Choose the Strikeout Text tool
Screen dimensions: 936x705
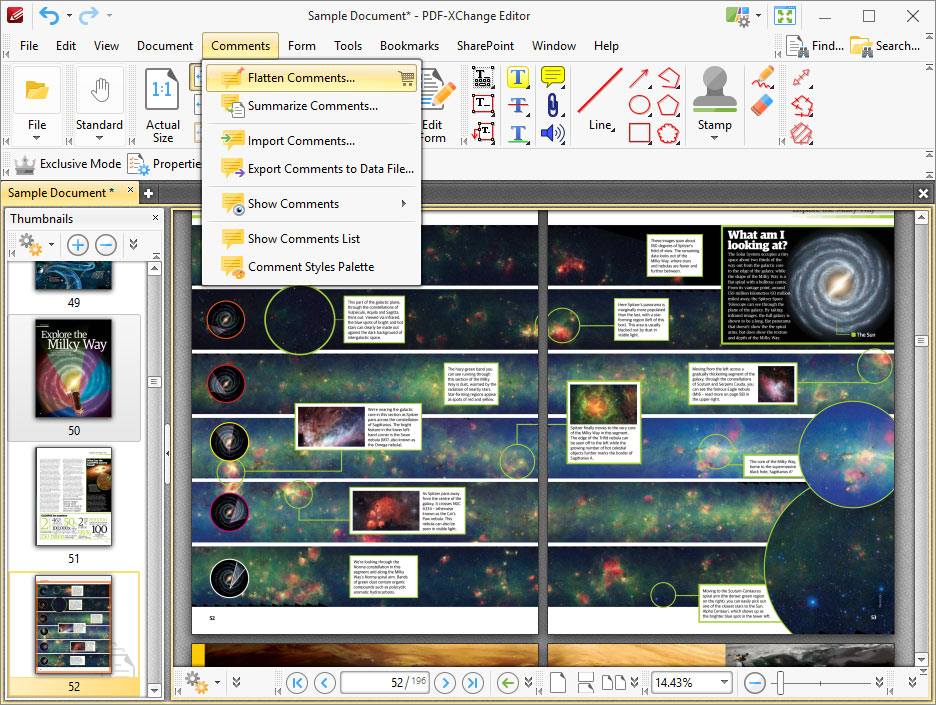518,105
